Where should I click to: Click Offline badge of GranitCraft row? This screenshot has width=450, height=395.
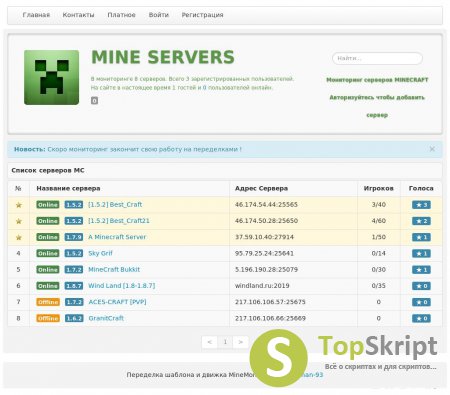pyautogui.click(x=48, y=318)
